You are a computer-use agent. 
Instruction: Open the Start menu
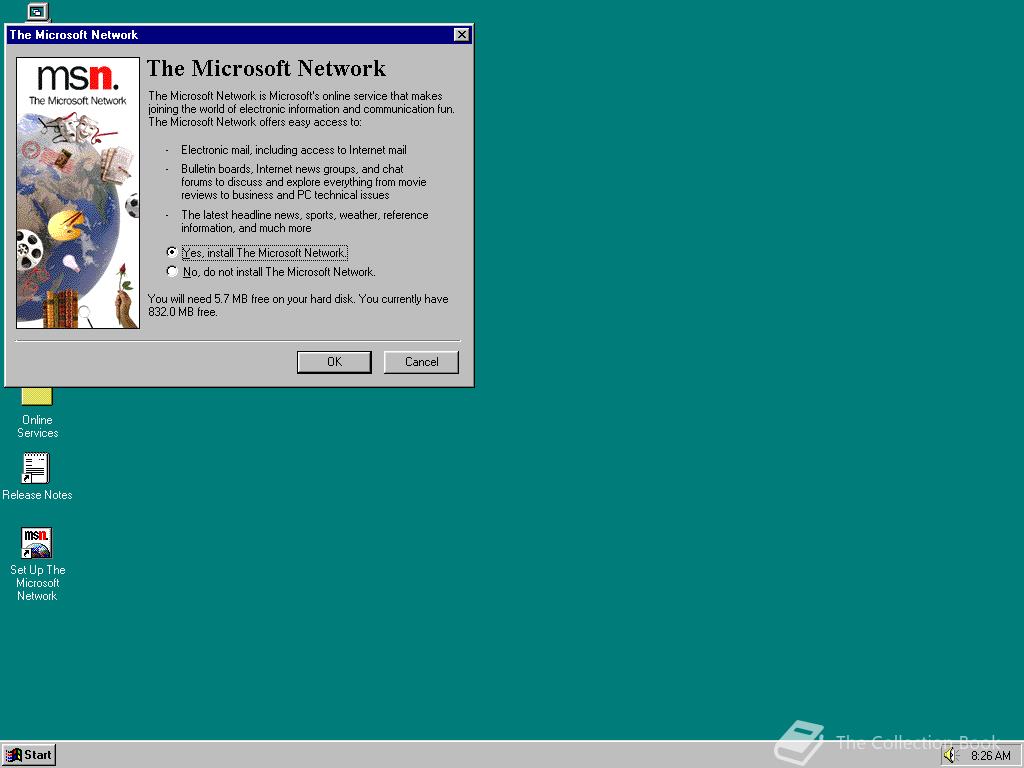[x=28, y=755]
